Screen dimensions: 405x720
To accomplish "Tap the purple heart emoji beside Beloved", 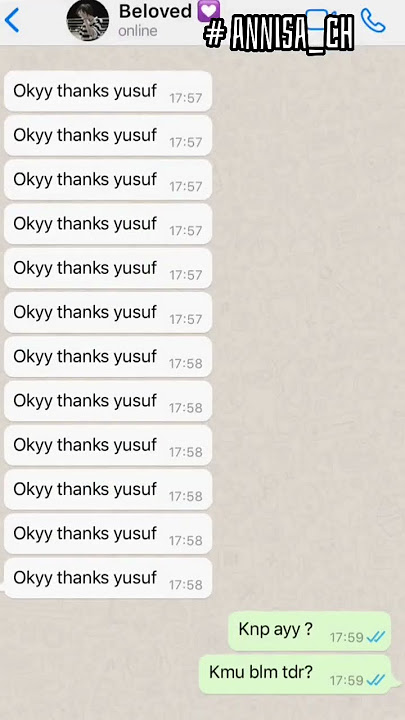I will [x=208, y=10].
